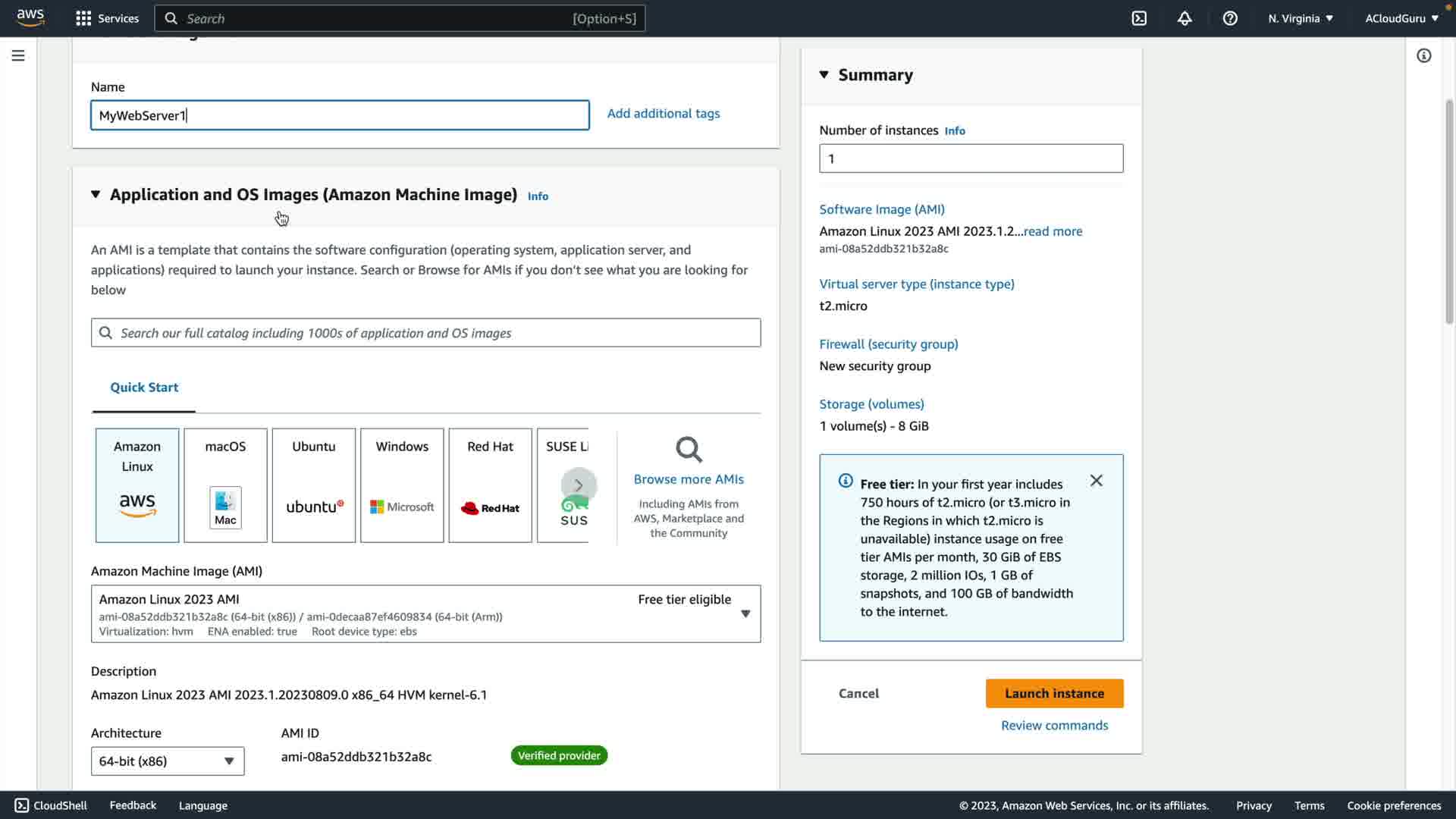Click the Launch instance button

pyautogui.click(x=1054, y=693)
